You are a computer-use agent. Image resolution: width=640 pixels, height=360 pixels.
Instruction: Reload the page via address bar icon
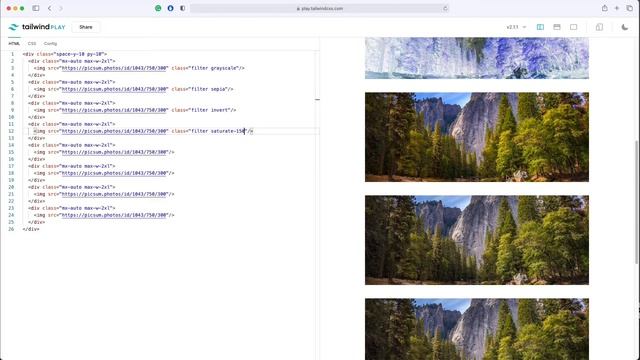(445, 8)
